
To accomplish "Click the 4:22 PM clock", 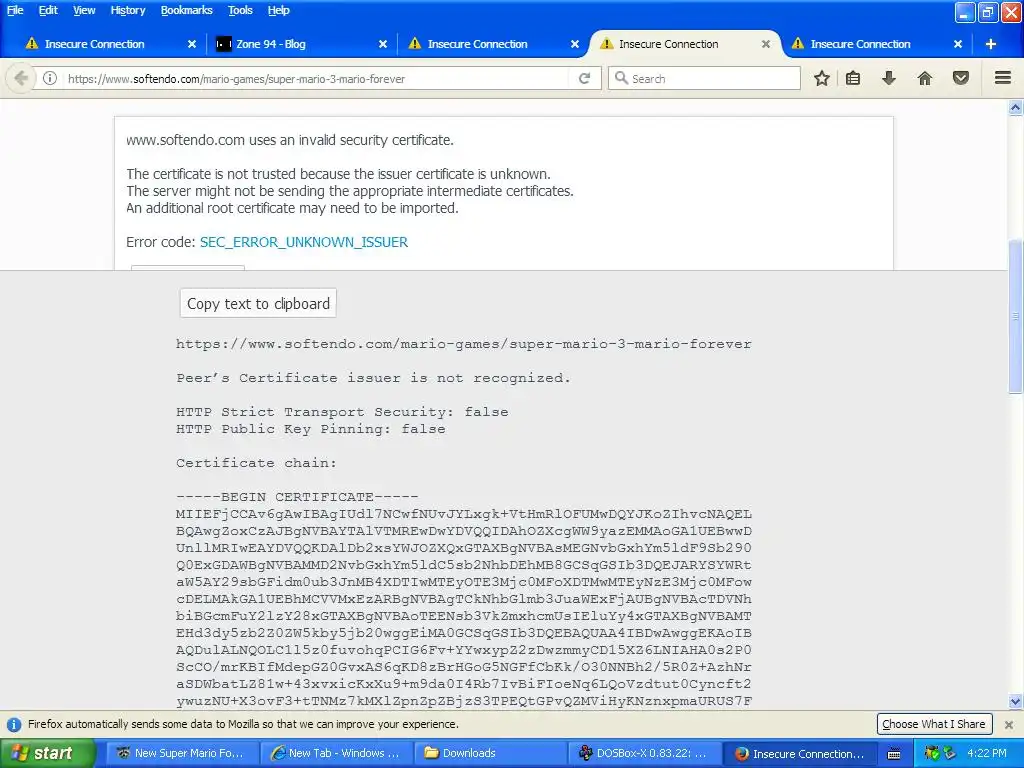I will click(987, 753).
